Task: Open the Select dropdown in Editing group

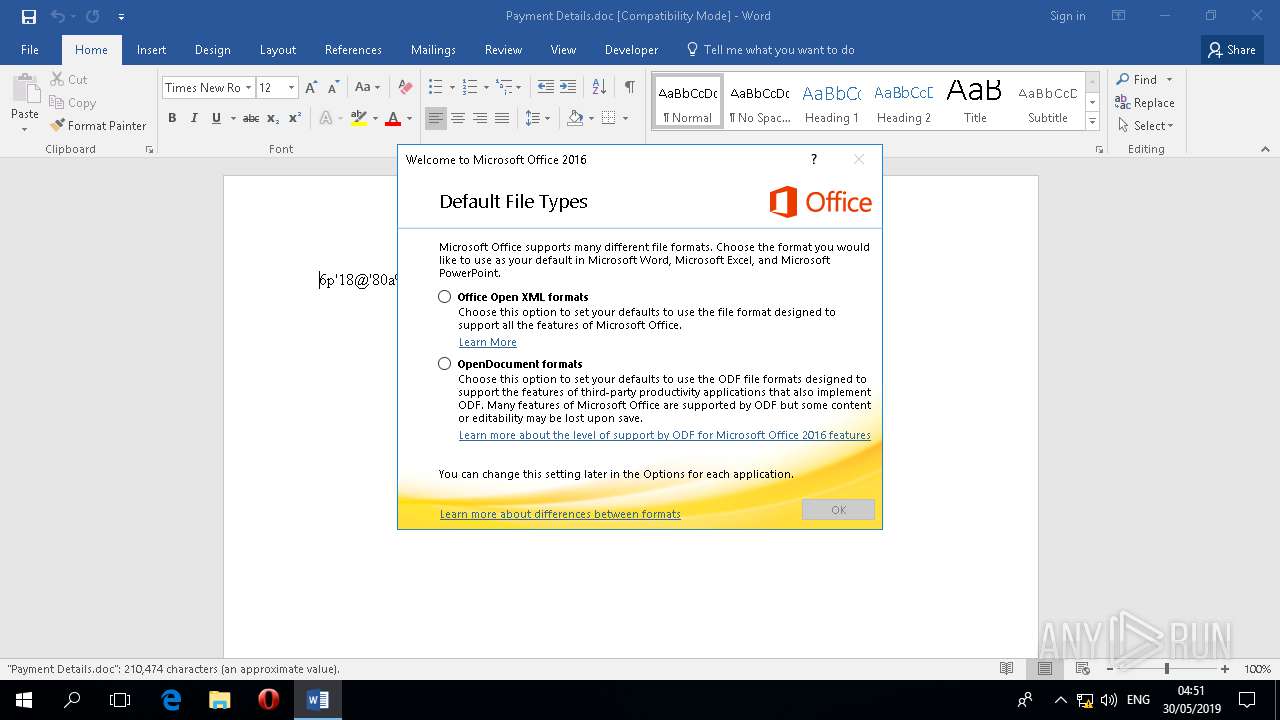Action: click(x=1146, y=126)
